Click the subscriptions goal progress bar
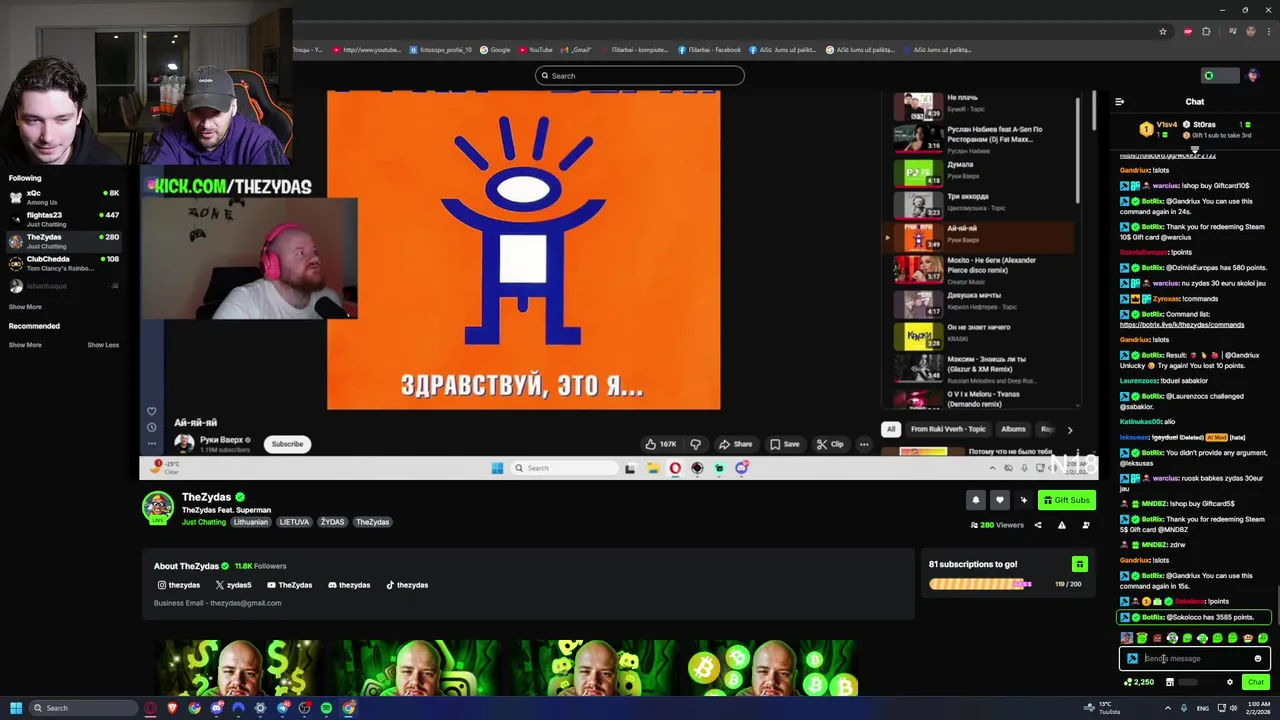 click(x=980, y=584)
